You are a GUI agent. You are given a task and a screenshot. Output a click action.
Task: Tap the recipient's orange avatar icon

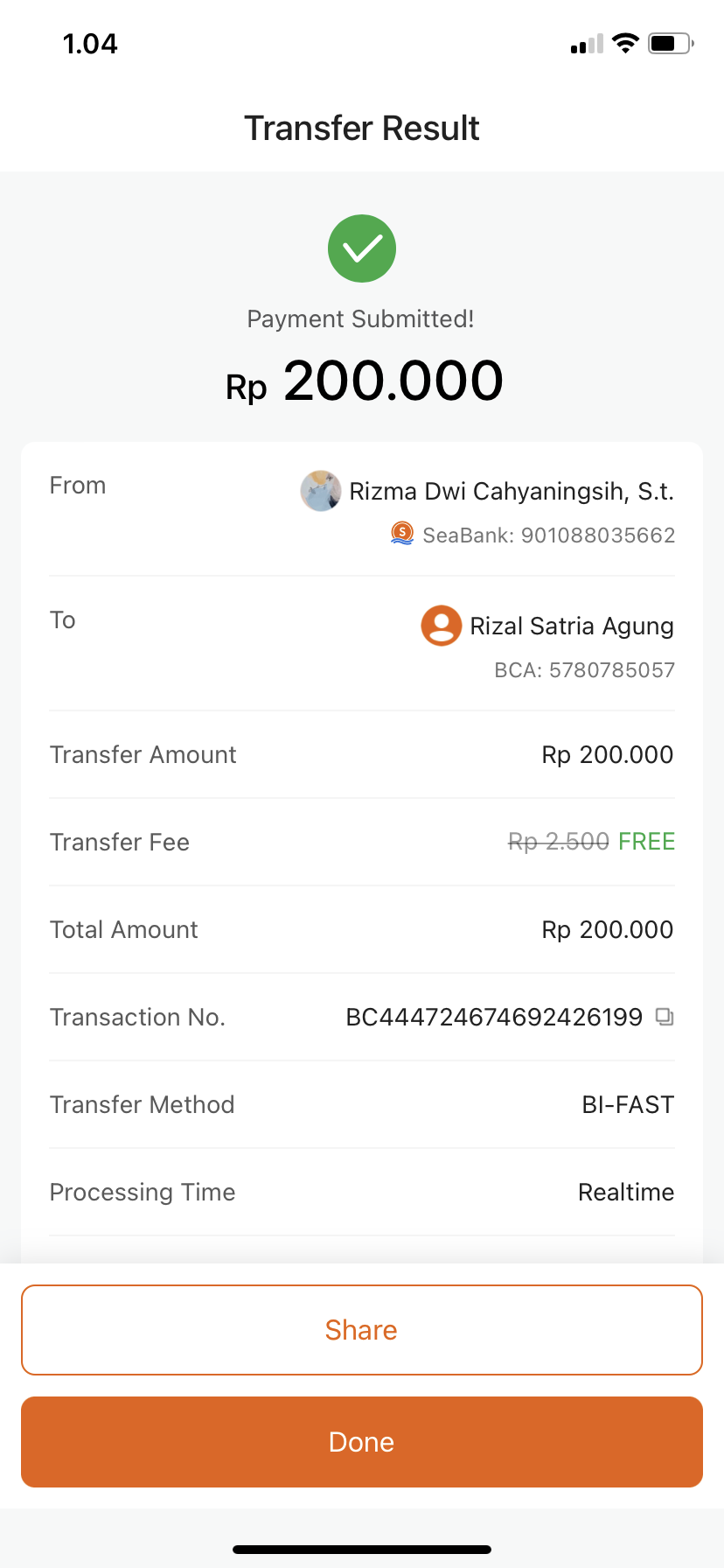coord(442,626)
